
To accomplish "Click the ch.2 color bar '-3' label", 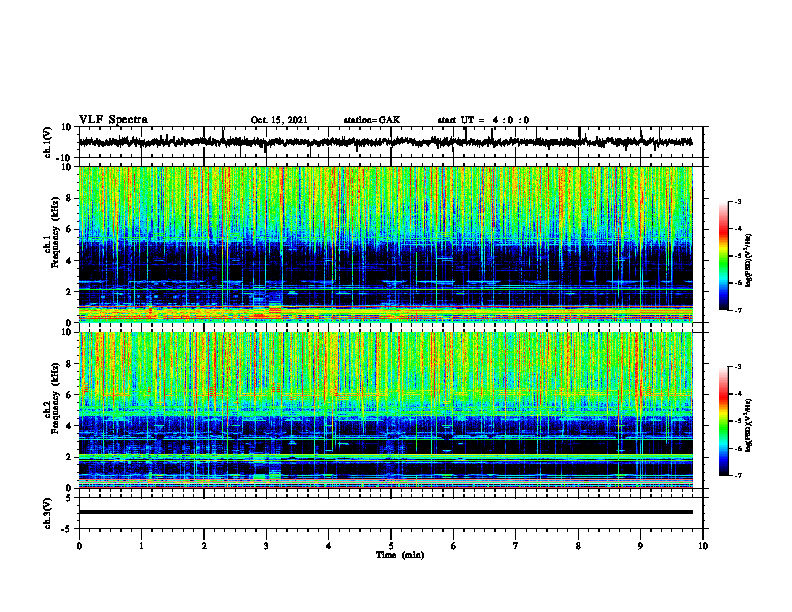I will 737,367.
